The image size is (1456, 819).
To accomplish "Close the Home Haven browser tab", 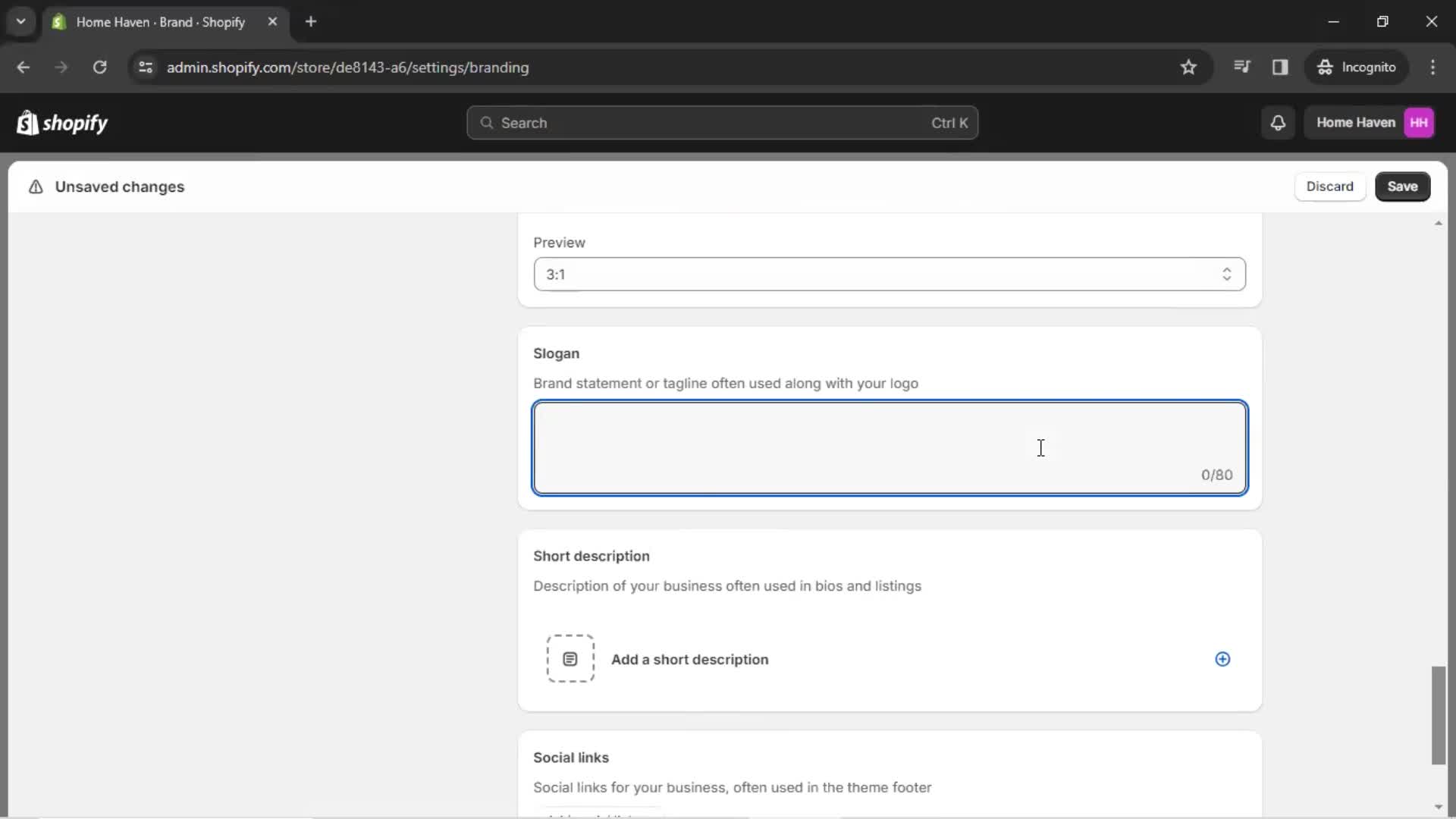I will (x=272, y=22).
